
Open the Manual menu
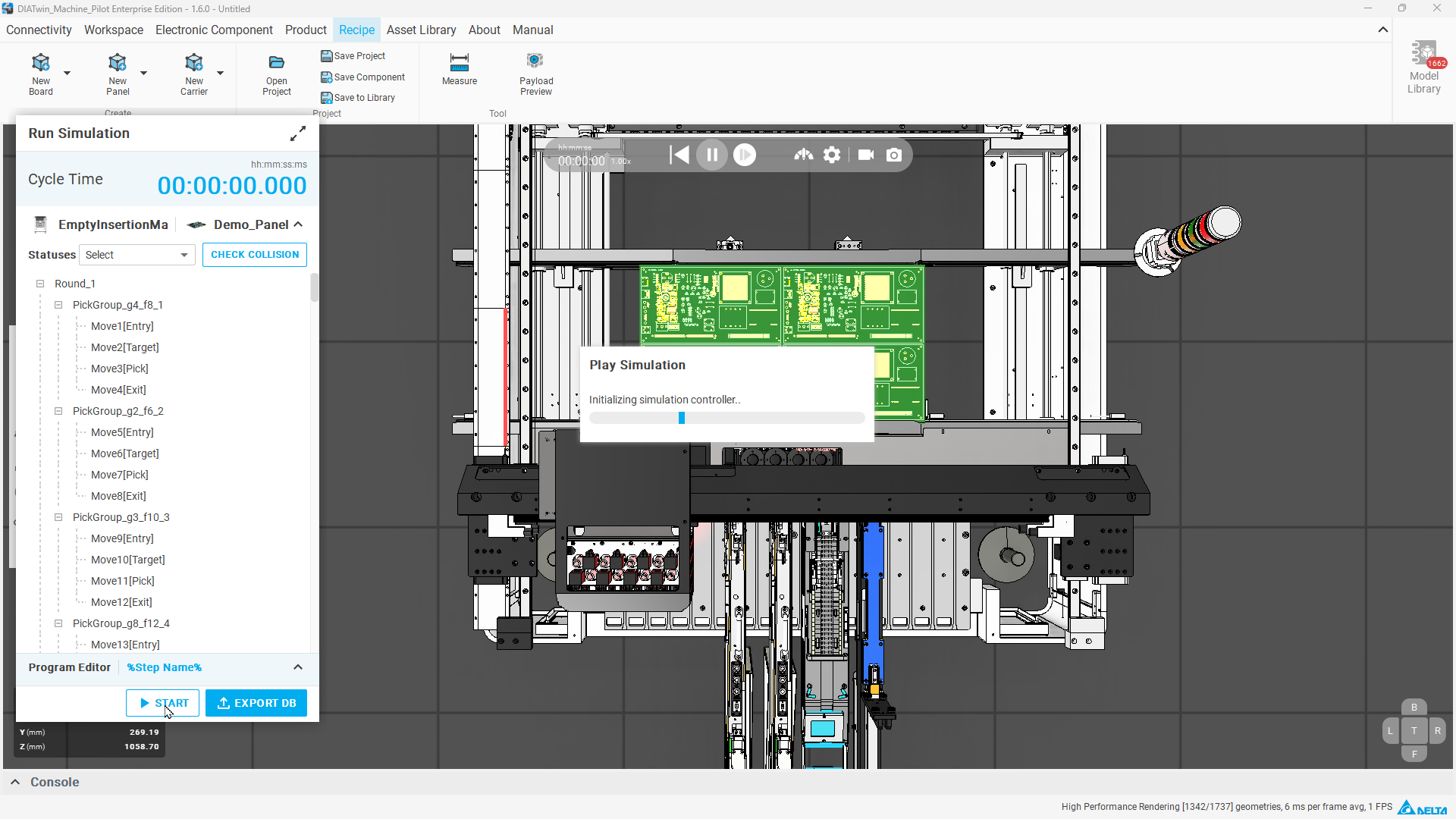533,30
